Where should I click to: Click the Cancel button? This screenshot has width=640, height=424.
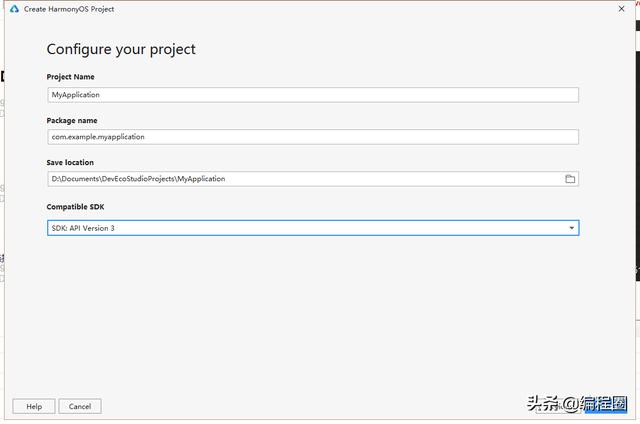pos(80,406)
